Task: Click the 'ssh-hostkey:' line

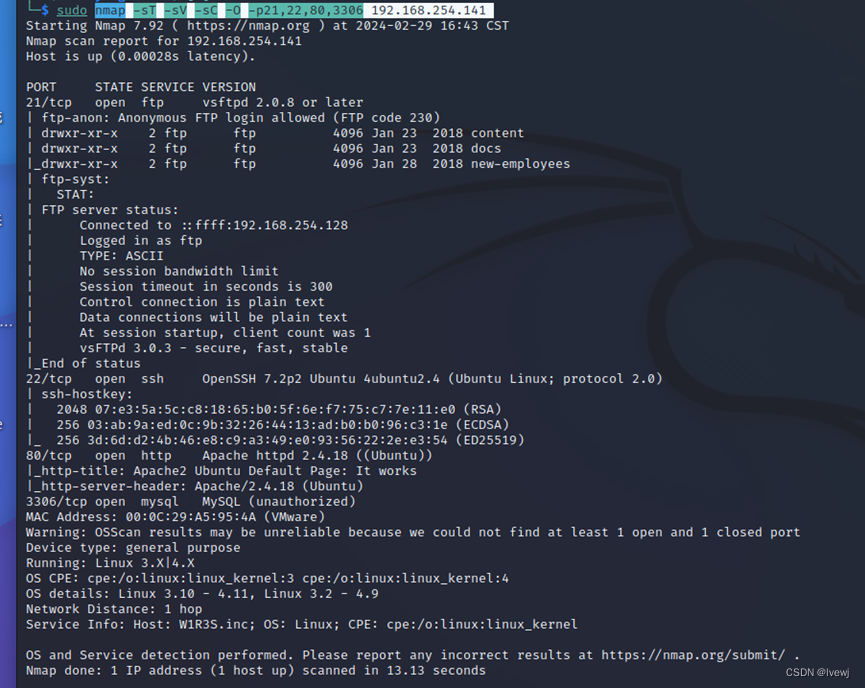Action: point(87,394)
